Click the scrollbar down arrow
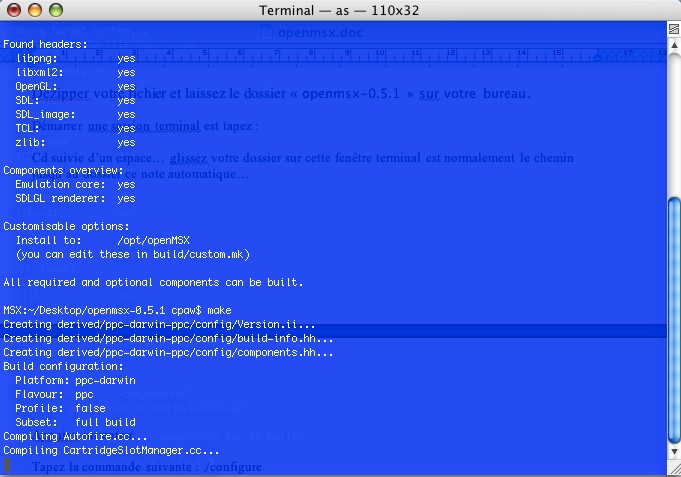This screenshot has width=681, height=477. pos(674,452)
